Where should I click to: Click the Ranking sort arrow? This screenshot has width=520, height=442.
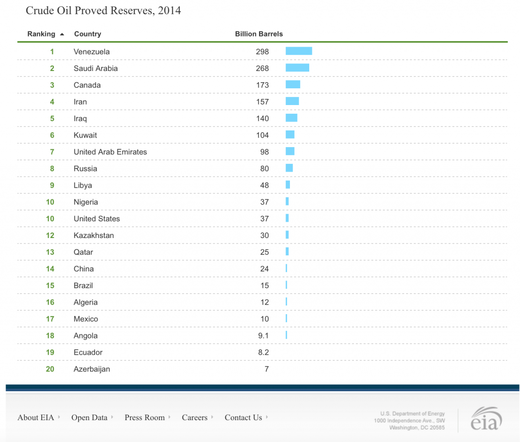click(x=62, y=34)
